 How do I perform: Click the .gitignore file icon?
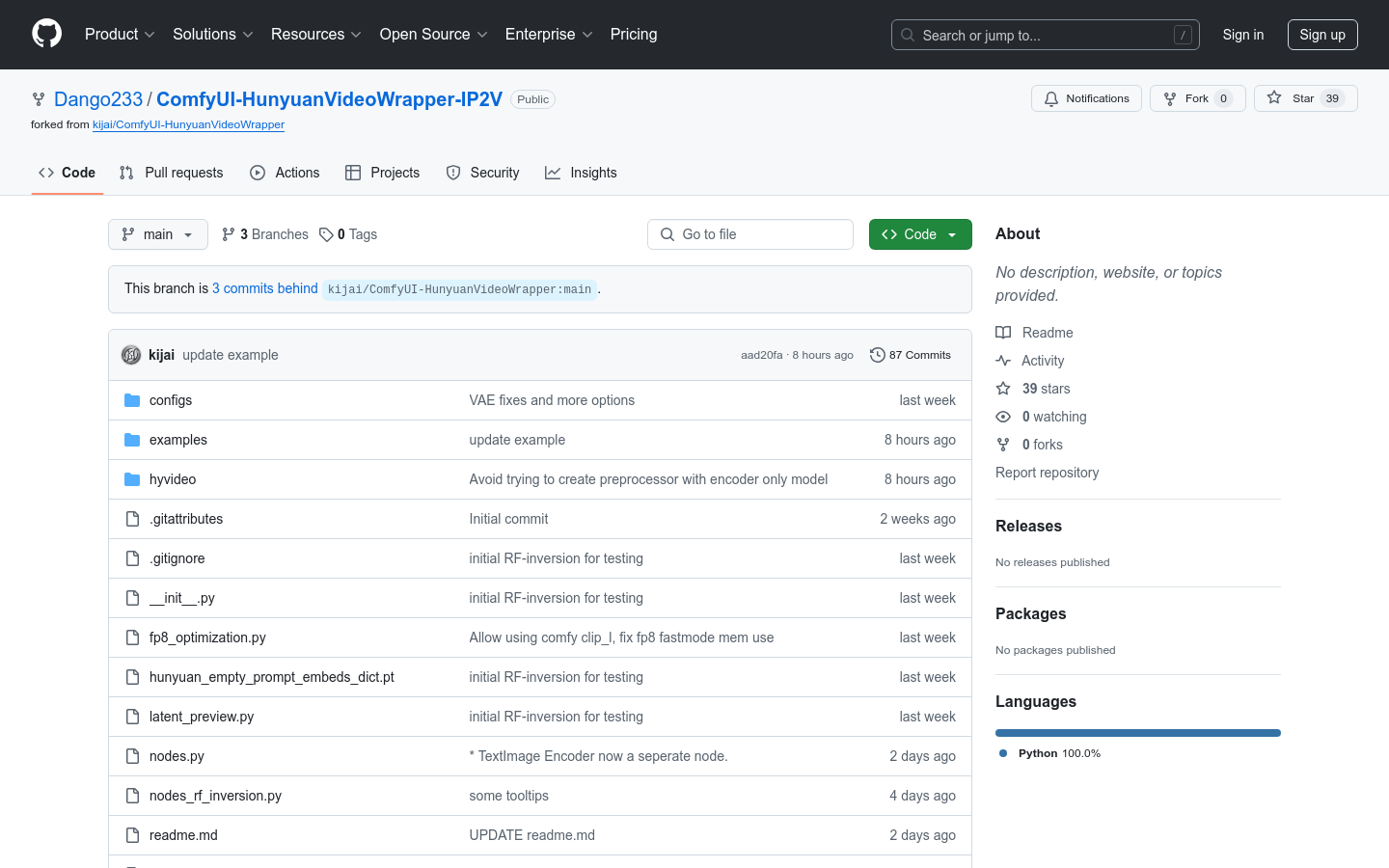[132, 558]
